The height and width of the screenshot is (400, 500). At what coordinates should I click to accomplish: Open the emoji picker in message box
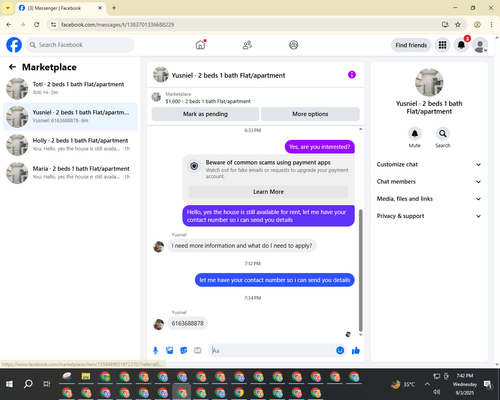(x=340, y=350)
